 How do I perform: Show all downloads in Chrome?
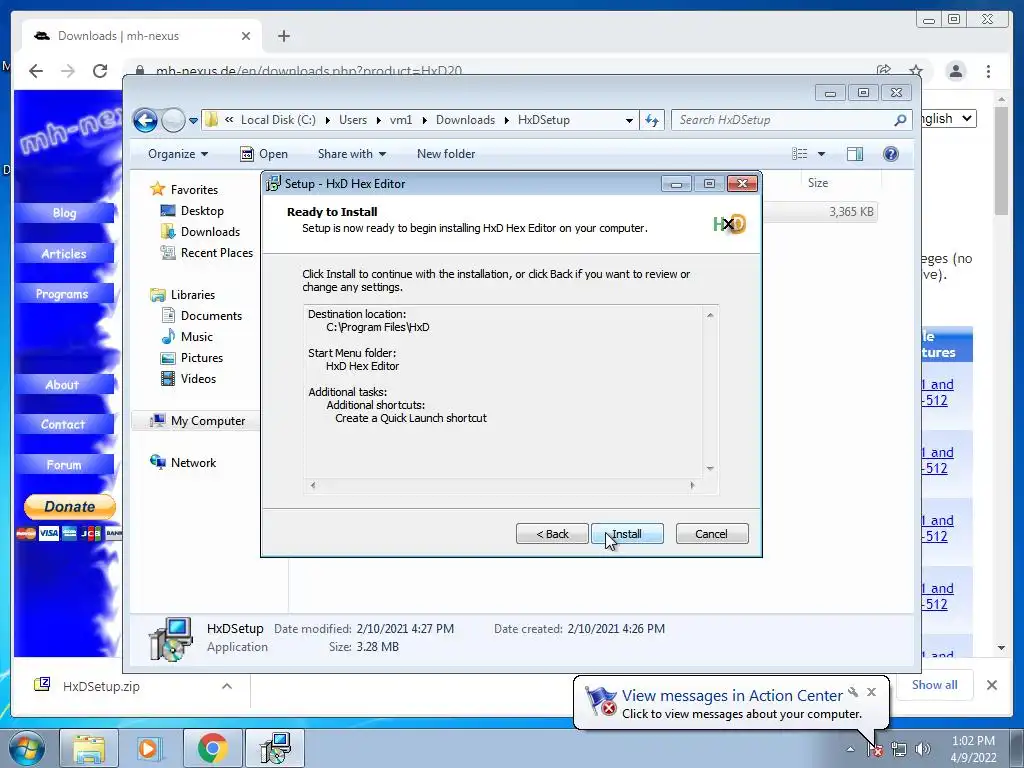click(x=935, y=684)
